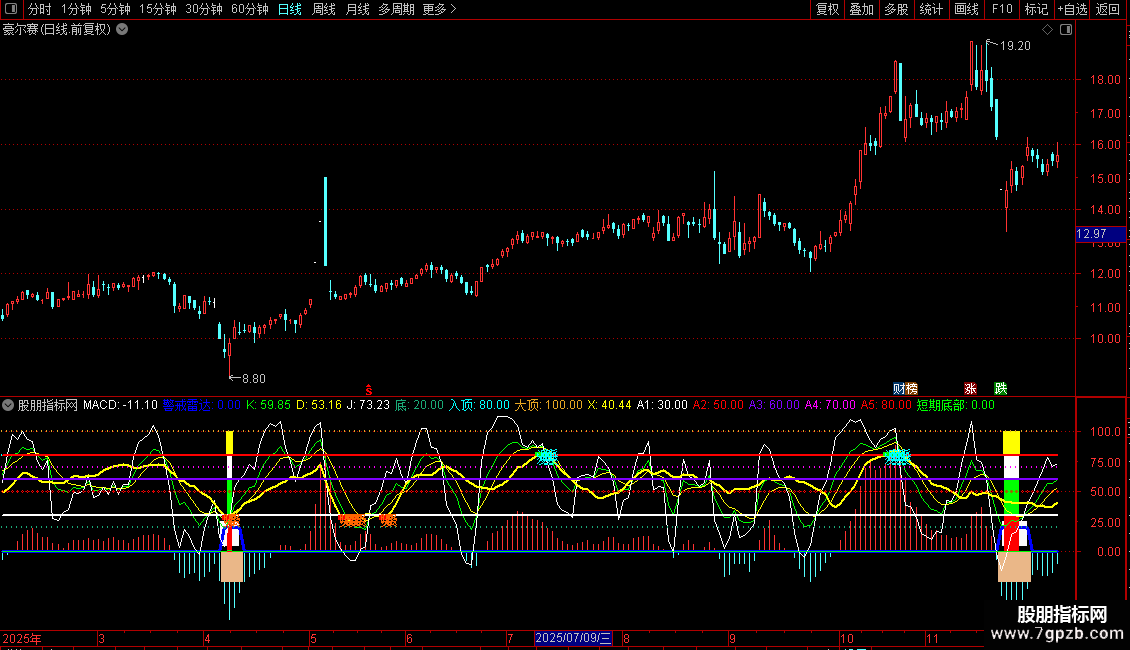Click the red 涨 marker icon
Viewport: 1130px width, 650px height.
970,388
